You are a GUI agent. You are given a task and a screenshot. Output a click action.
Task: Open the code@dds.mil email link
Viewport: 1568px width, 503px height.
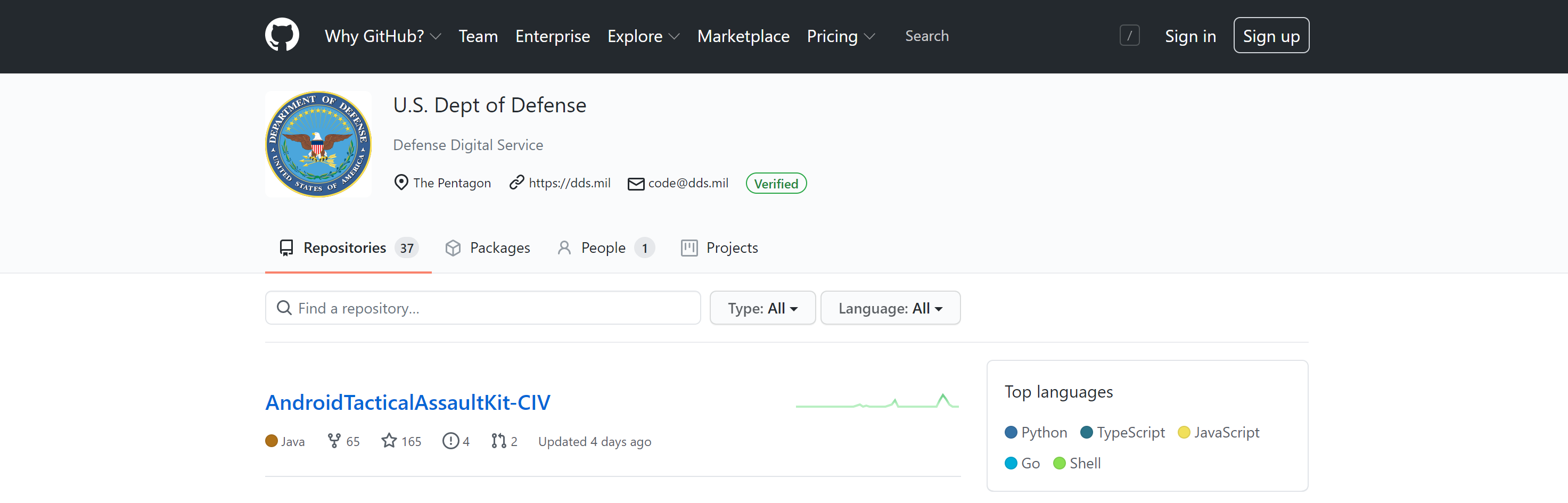(x=688, y=183)
